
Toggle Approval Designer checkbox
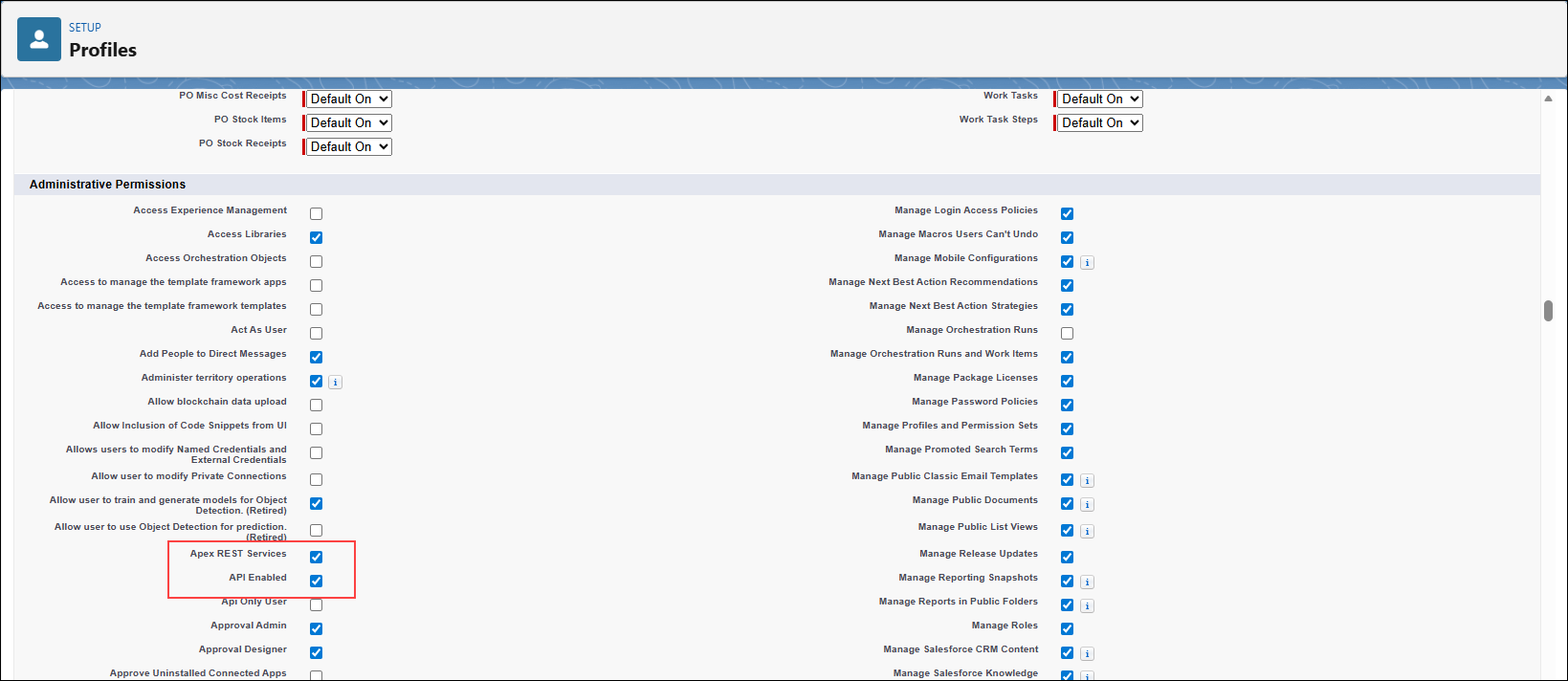pos(317,653)
